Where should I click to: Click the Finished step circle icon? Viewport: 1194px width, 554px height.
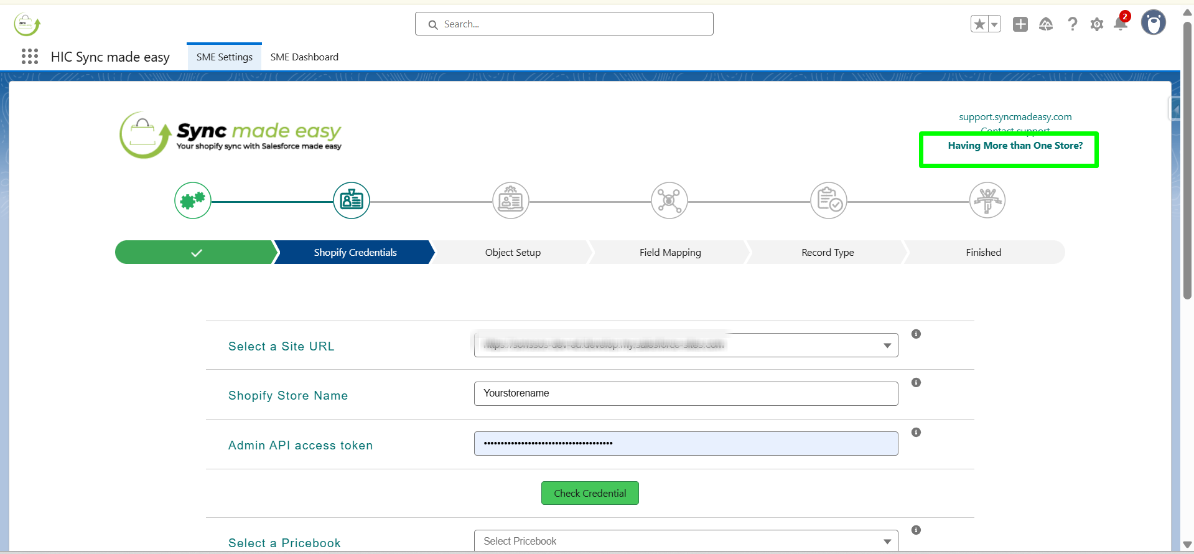[x=988, y=201]
